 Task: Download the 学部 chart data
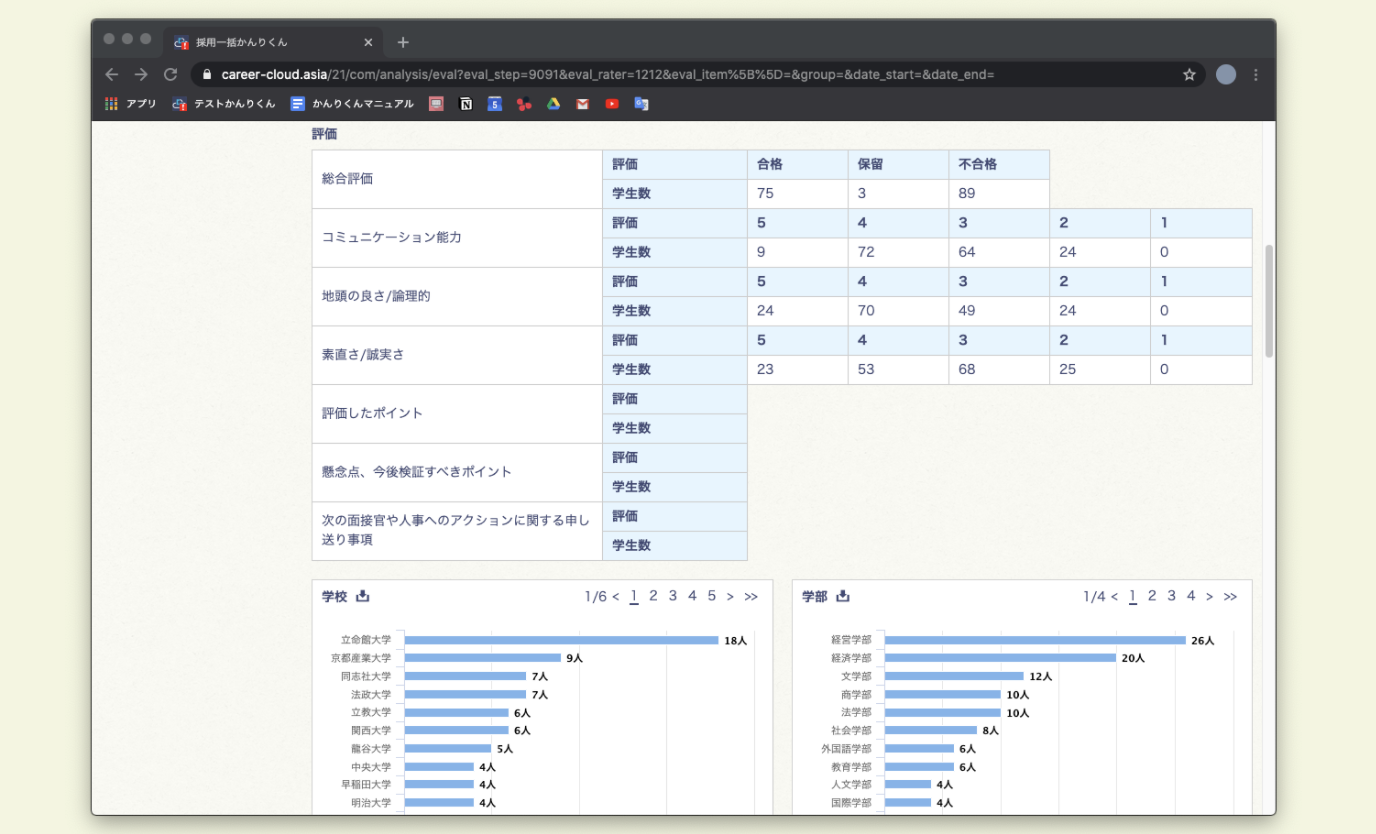[x=843, y=596]
